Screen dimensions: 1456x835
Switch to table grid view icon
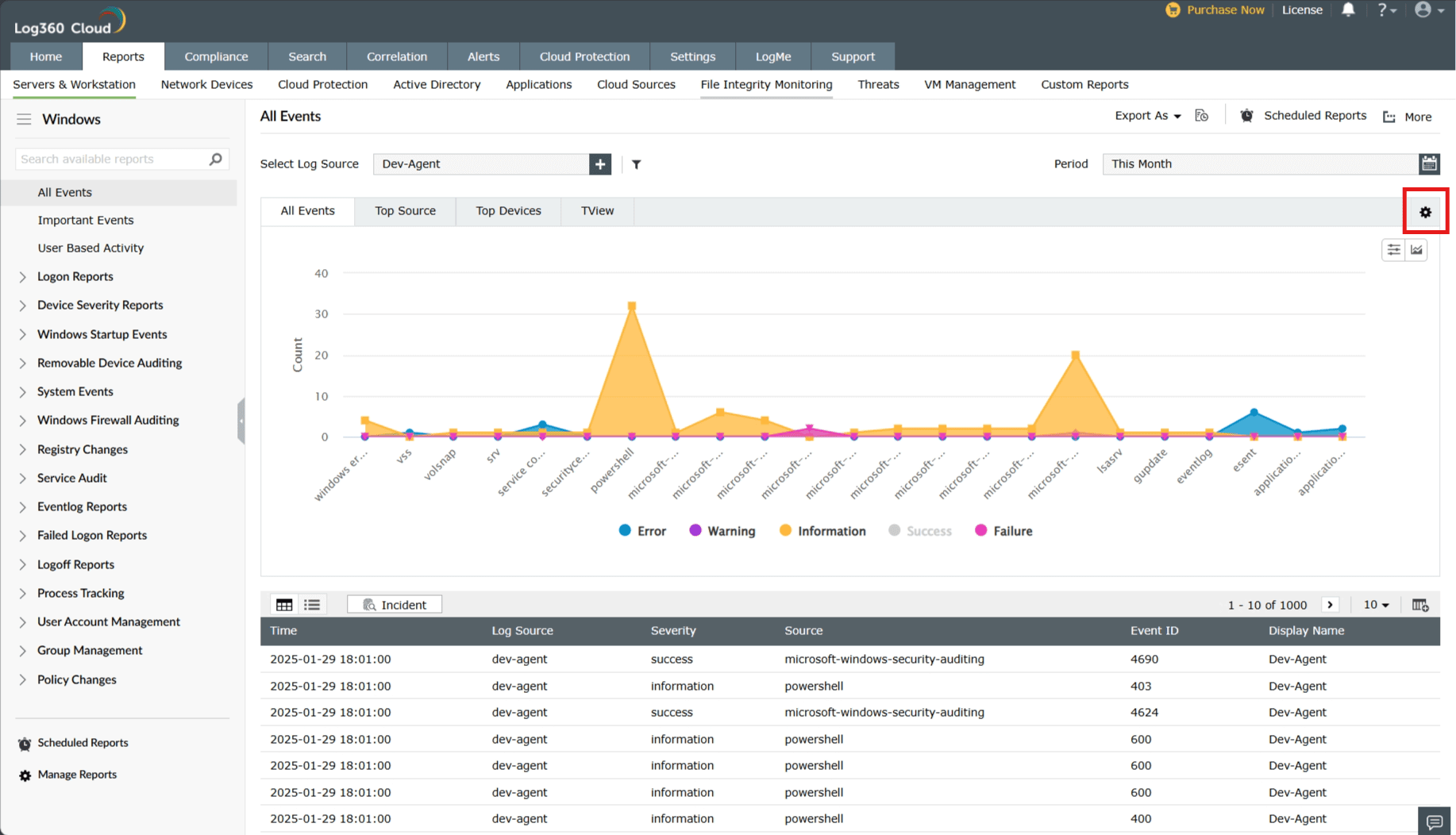(284, 605)
